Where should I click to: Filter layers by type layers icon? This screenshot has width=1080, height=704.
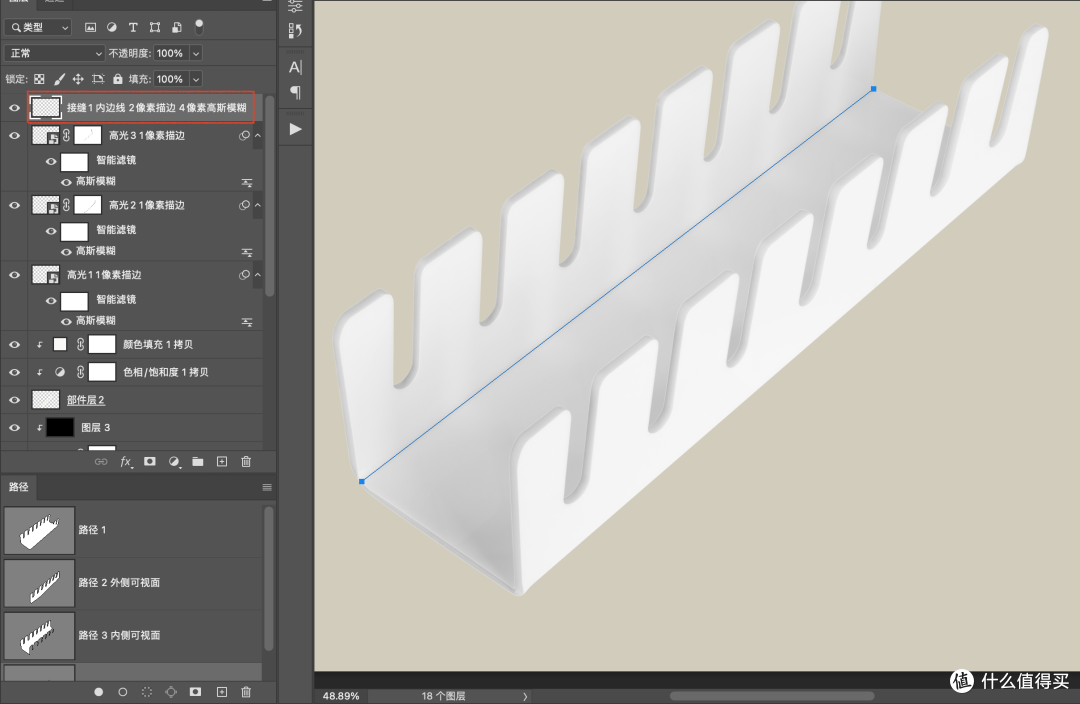tap(133, 28)
